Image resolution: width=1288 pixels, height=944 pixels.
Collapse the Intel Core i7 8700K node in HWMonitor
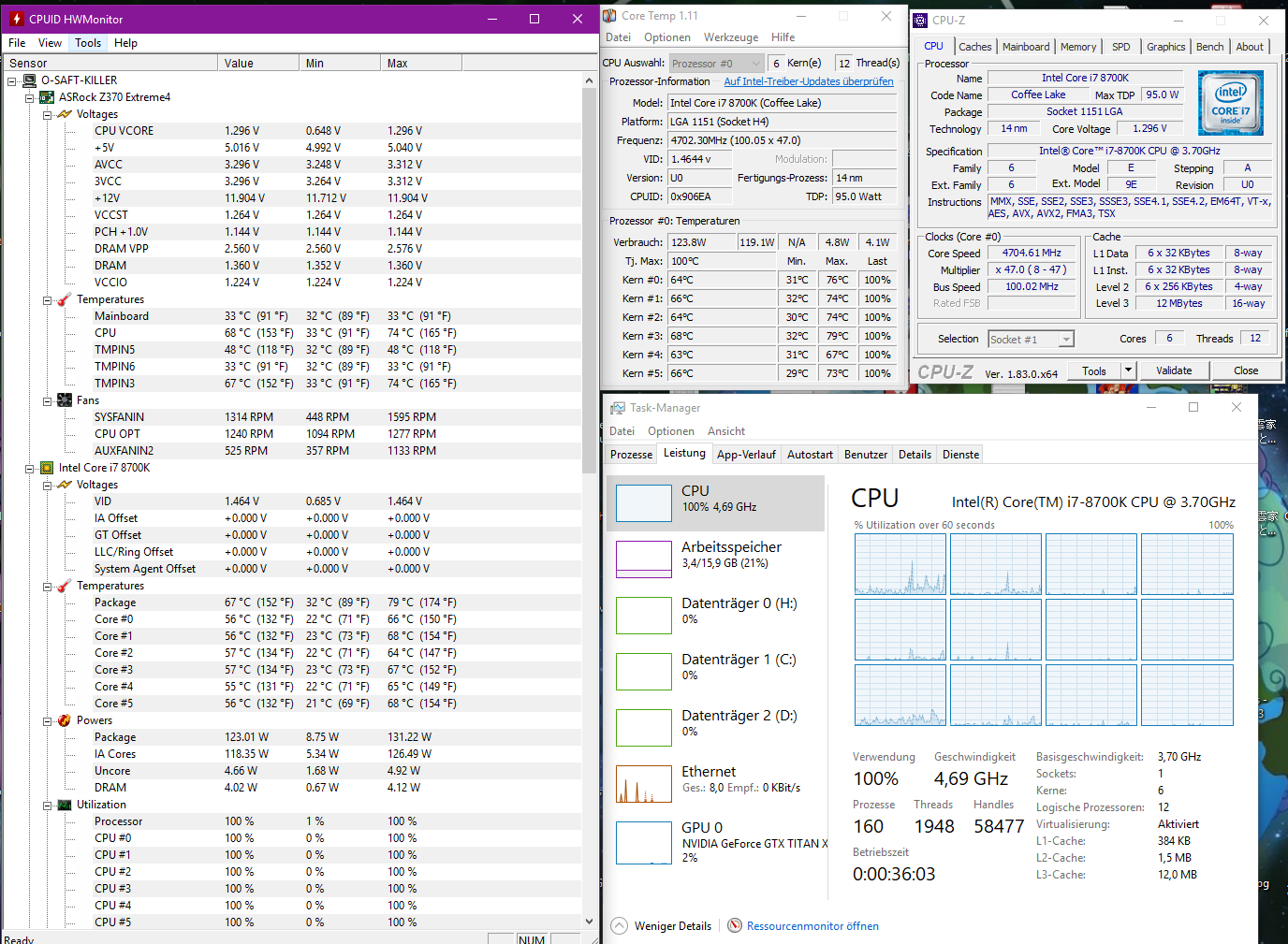point(30,468)
